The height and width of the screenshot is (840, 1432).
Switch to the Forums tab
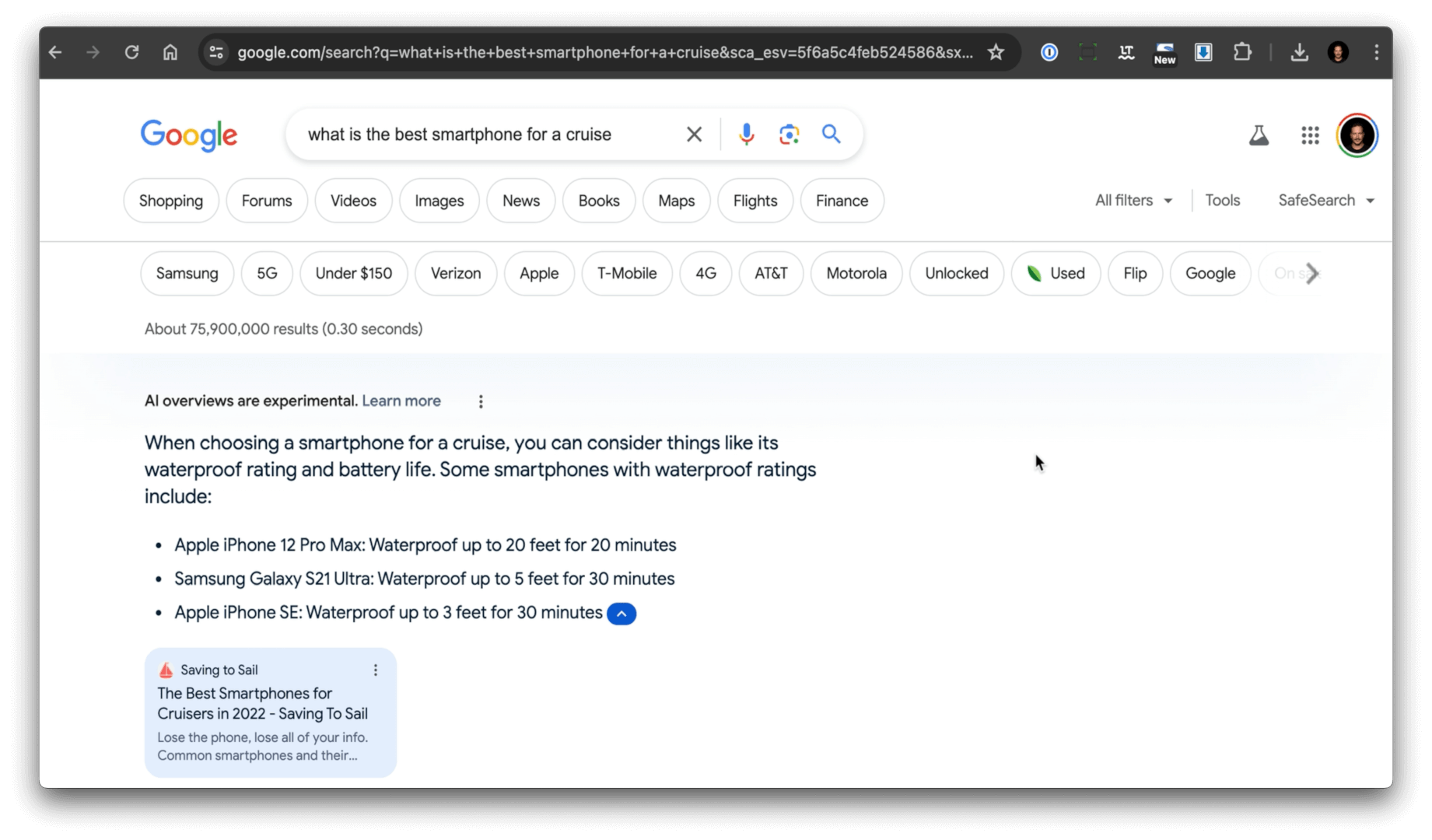pyautogui.click(x=267, y=201)
